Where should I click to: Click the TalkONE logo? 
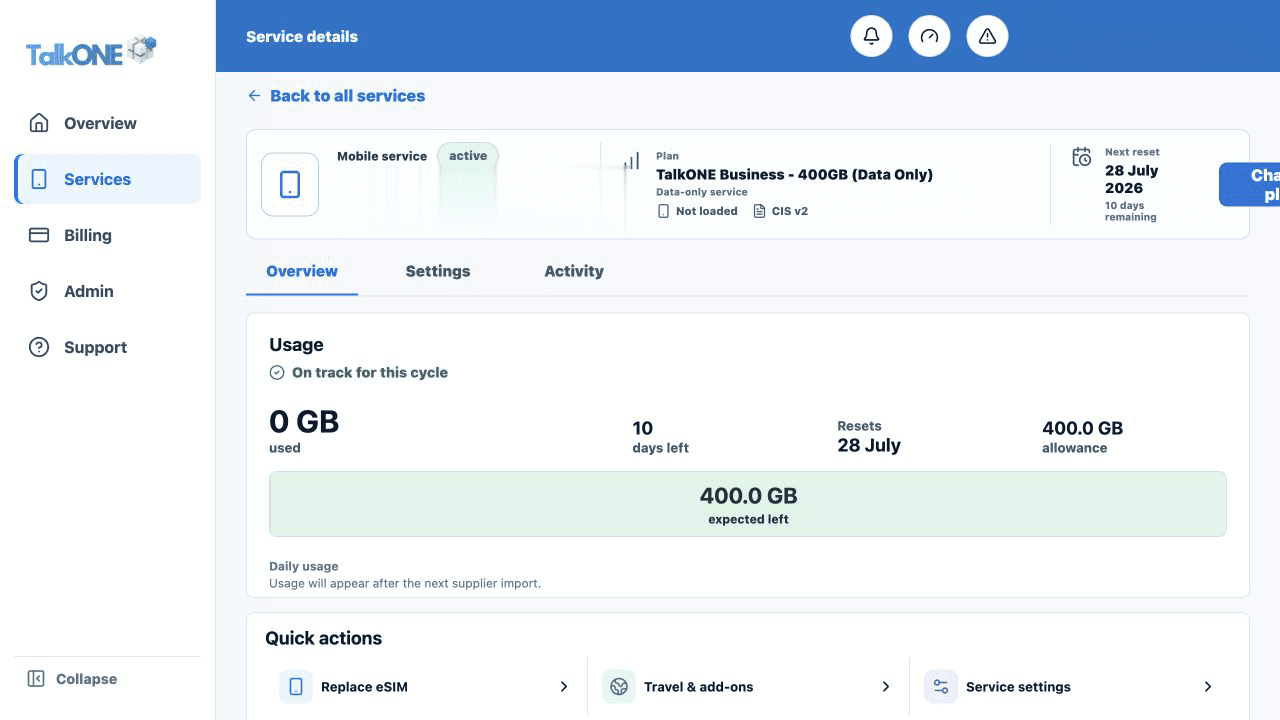(x=91, y=51)
